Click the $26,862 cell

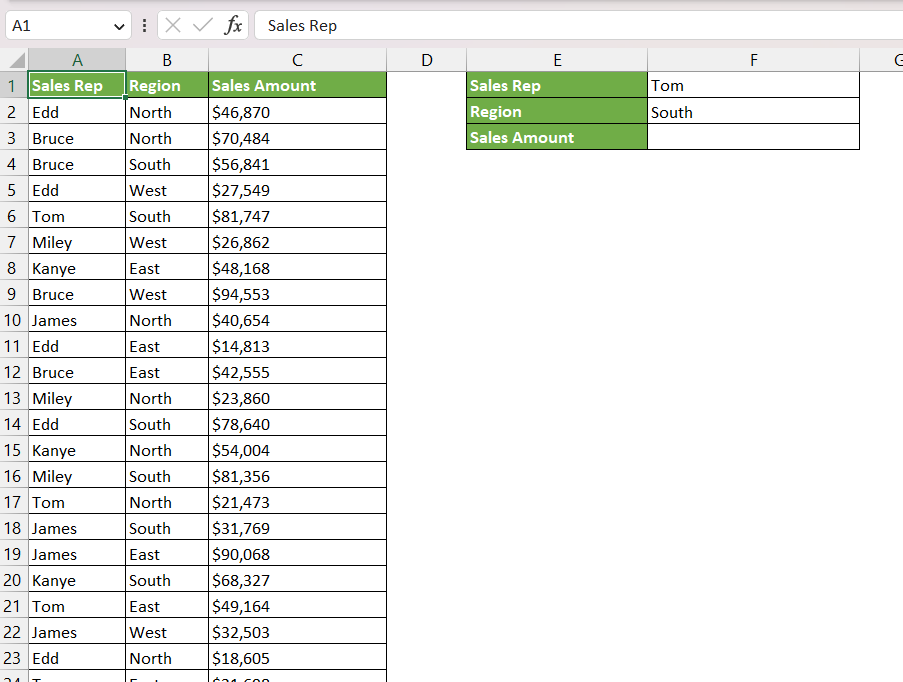click(x=297, y=242)
